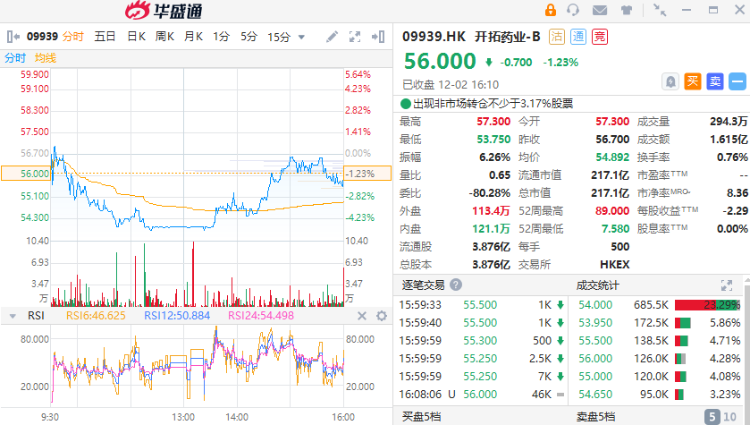750x425 pixels.
Task: Close the RSI indicator panel
Action: click(x=362, y=316)
